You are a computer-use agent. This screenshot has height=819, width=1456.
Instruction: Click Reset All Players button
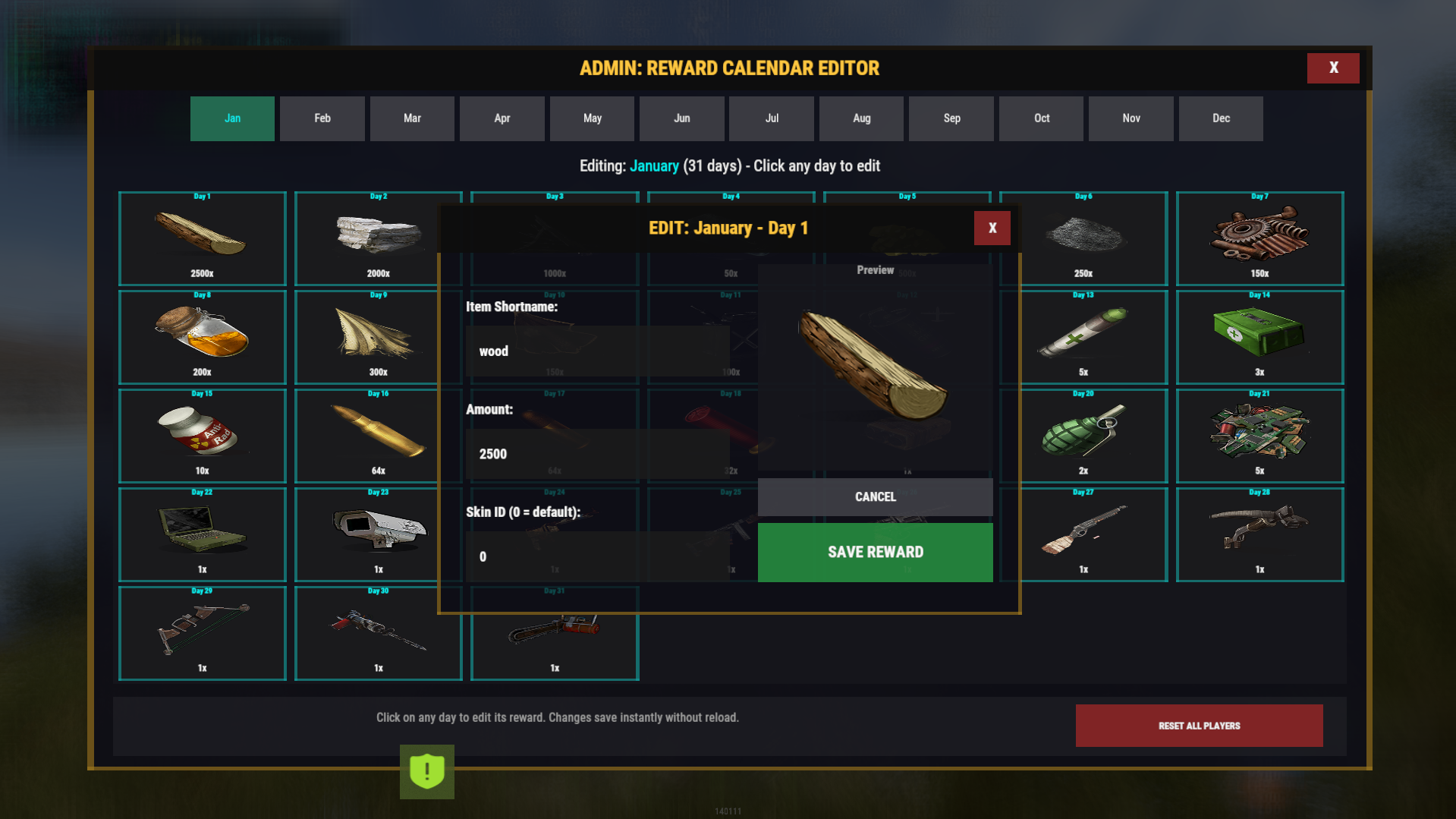click(1199, 726)
